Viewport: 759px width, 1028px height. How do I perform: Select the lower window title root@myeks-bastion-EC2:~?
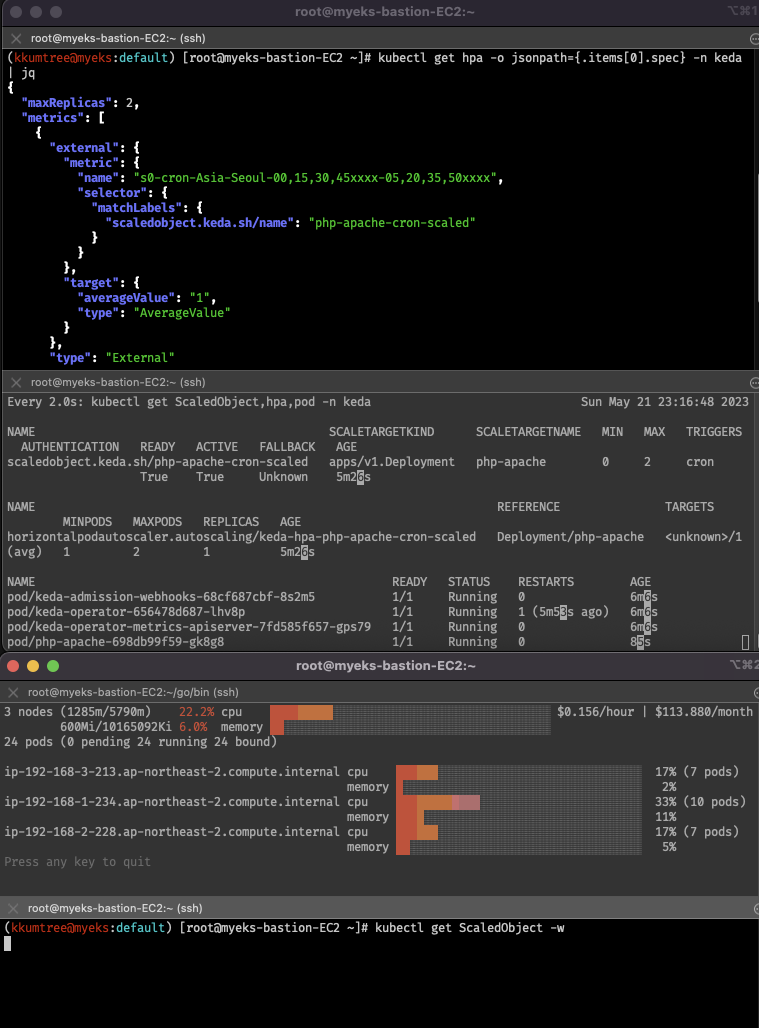[x=385, y=665]
